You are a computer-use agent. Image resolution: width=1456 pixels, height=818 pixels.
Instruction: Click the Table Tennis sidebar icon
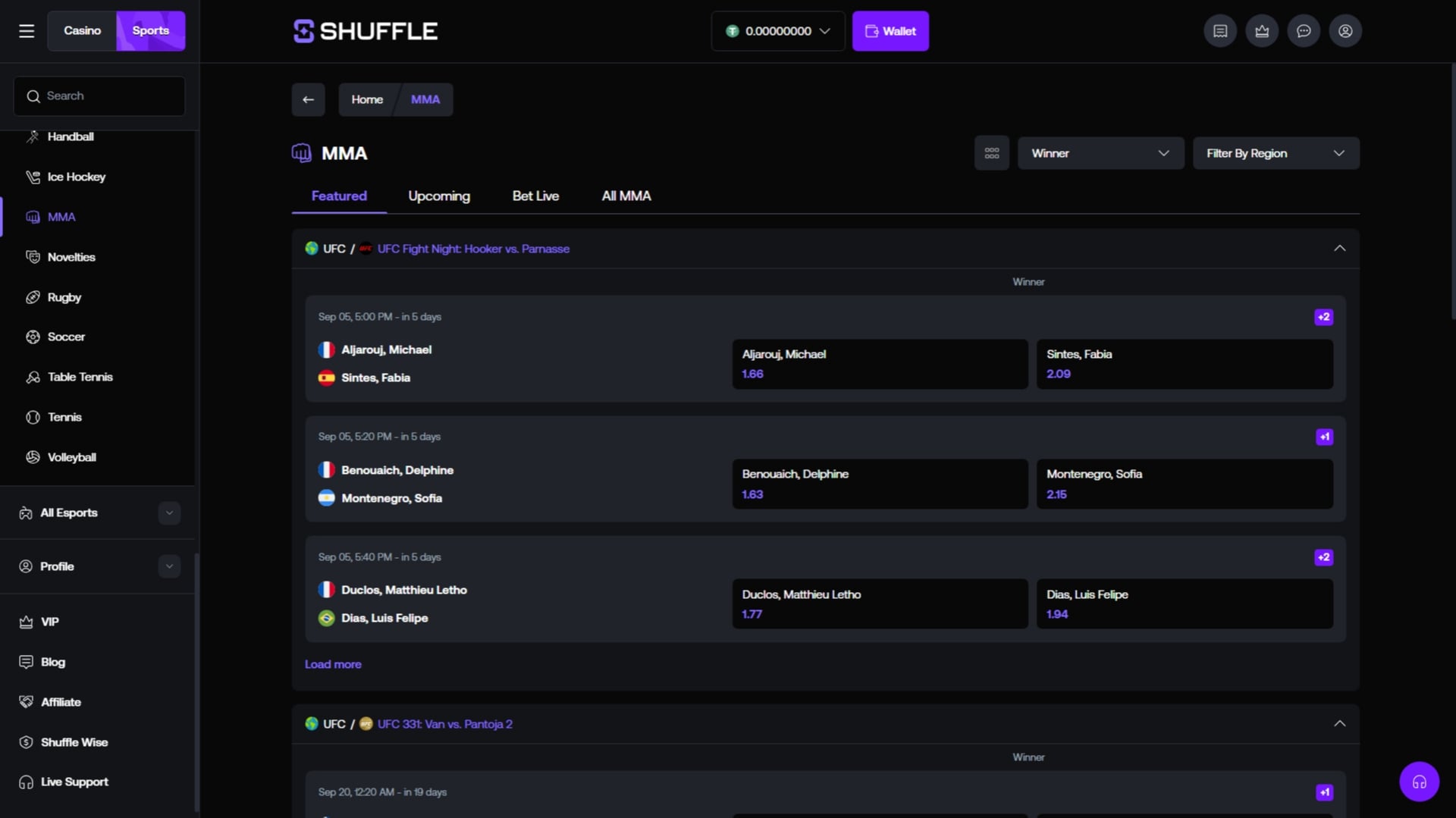click(x=33, y=377)
